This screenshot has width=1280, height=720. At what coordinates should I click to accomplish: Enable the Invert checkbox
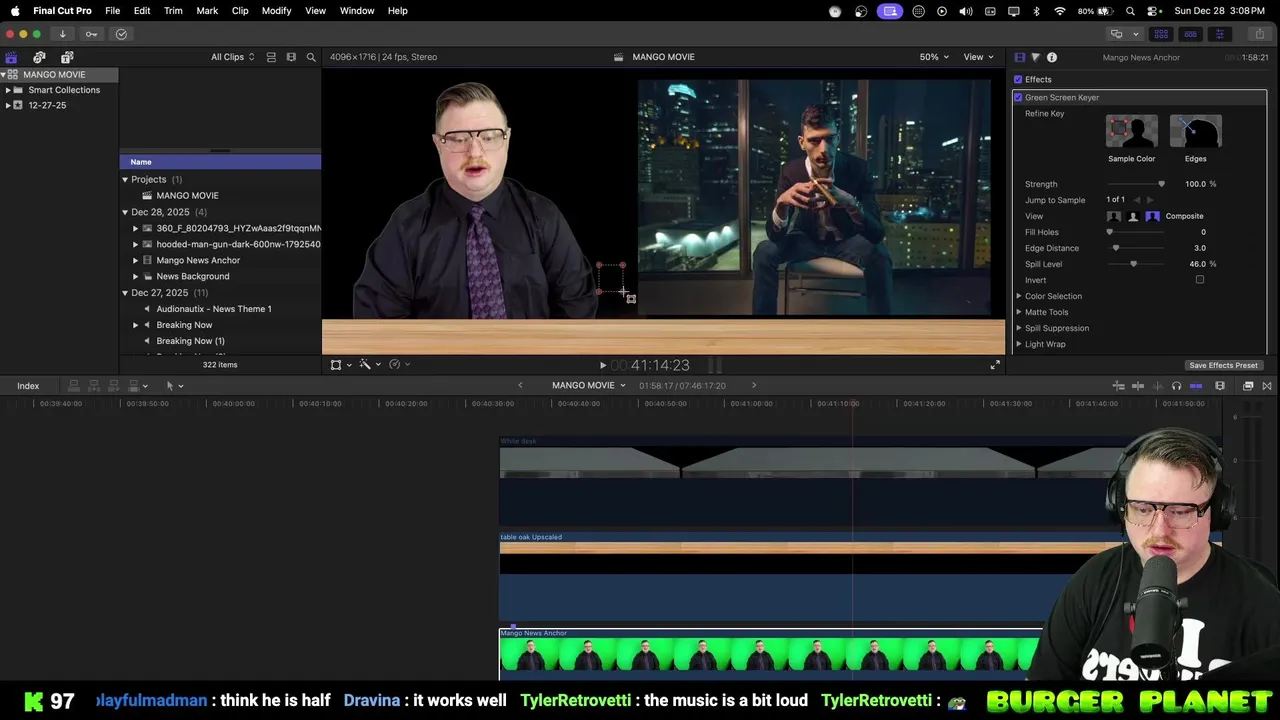[1200, 280]
